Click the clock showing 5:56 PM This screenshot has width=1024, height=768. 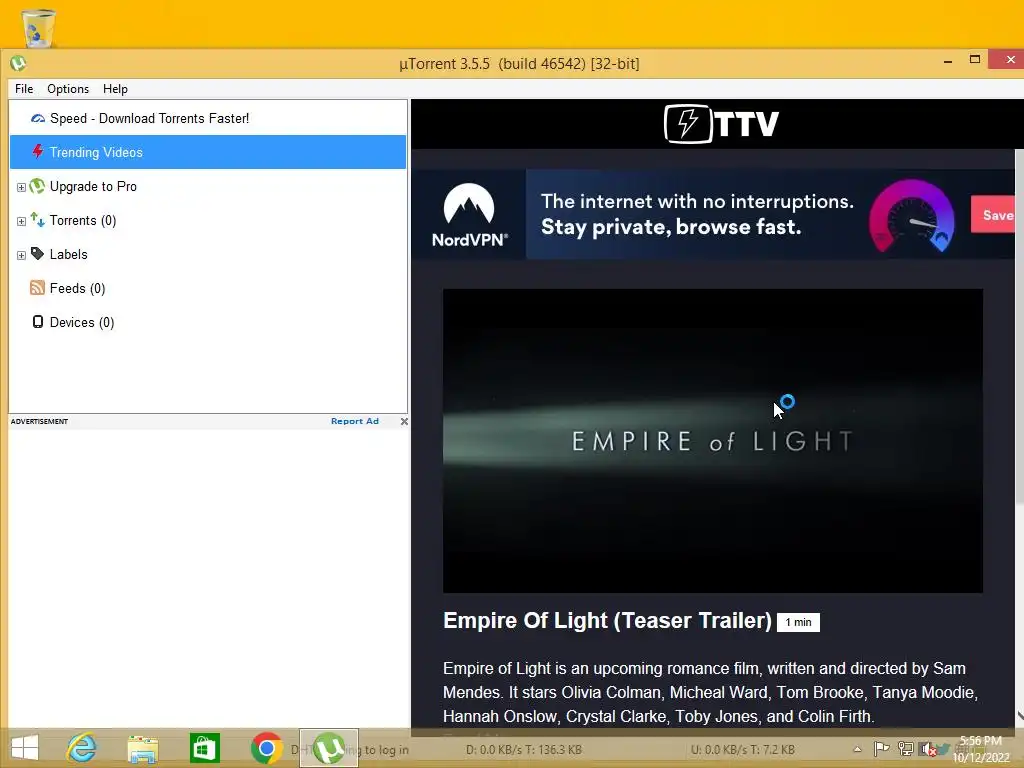pos(980,749)
